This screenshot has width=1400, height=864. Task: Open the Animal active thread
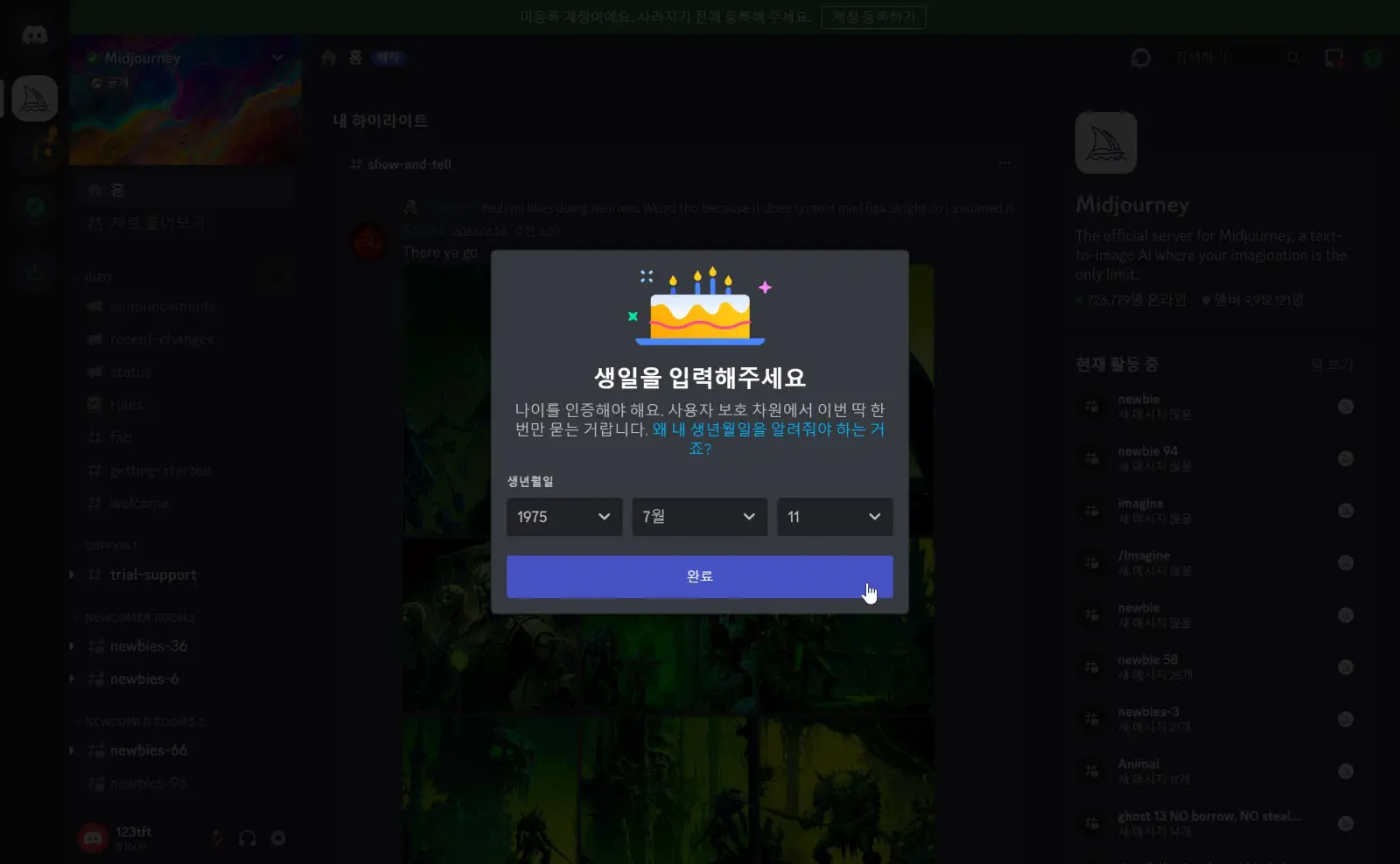tap(1216, 771)
